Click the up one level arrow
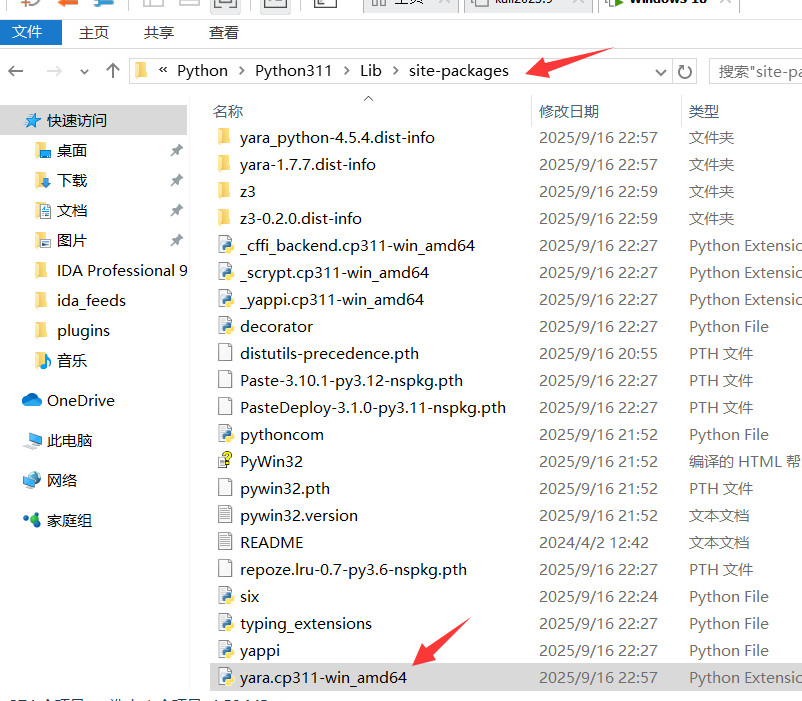 [113, 71]
